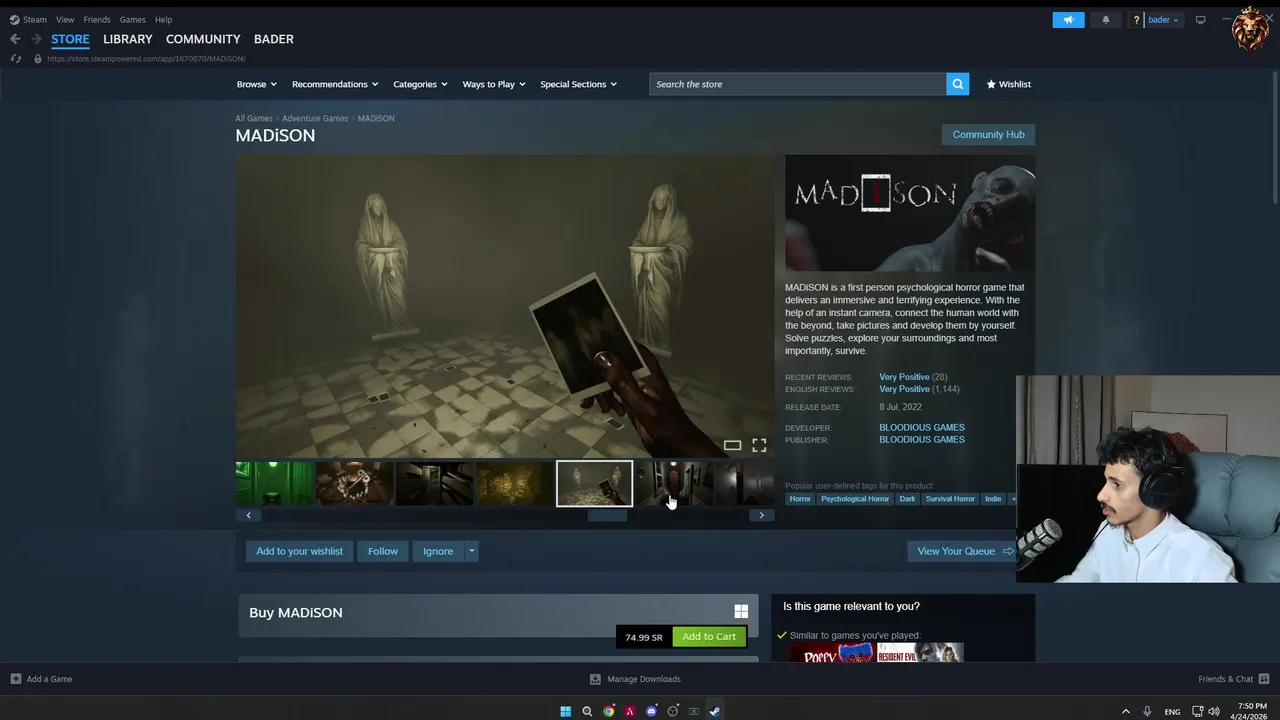Expand the Special Sections dropdown
The height and width of the screenshot is (720, 1280).
click(x=578, y=84)
